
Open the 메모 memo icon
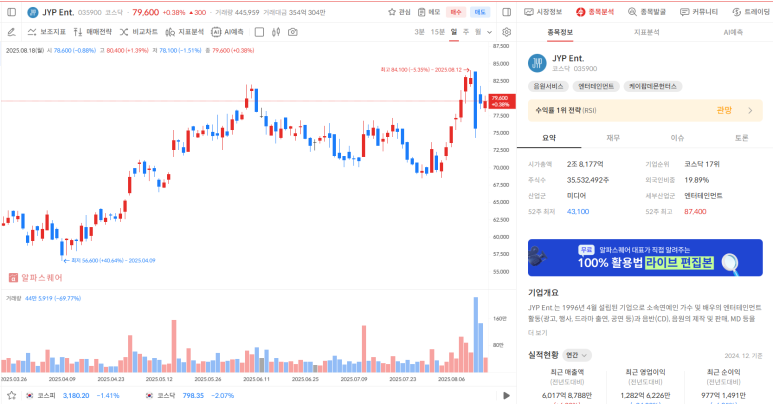click(422, 12)
